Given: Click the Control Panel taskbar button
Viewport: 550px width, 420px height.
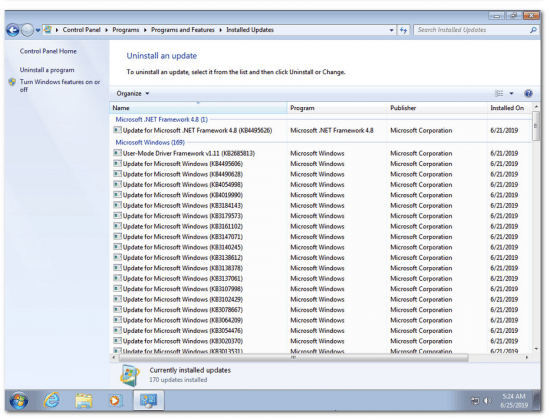Looking at the screenshot, I should point(148,400).
